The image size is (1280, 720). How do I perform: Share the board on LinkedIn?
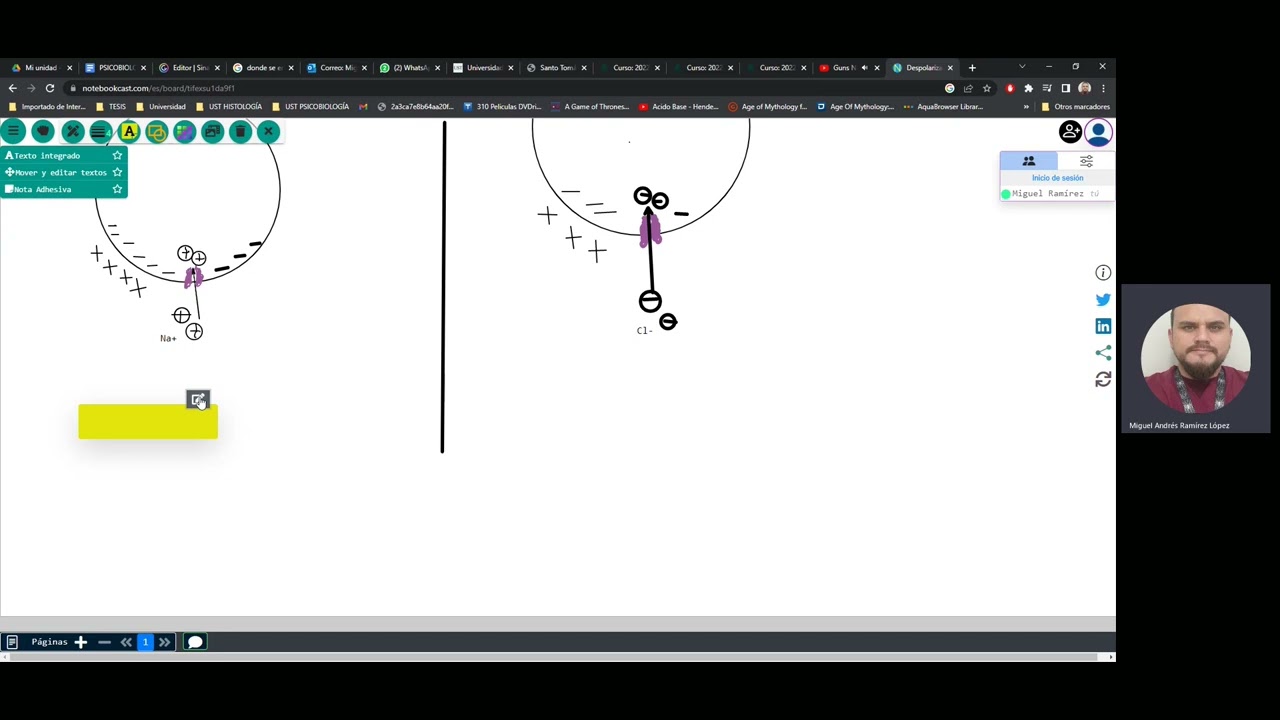coord(1103,326)
